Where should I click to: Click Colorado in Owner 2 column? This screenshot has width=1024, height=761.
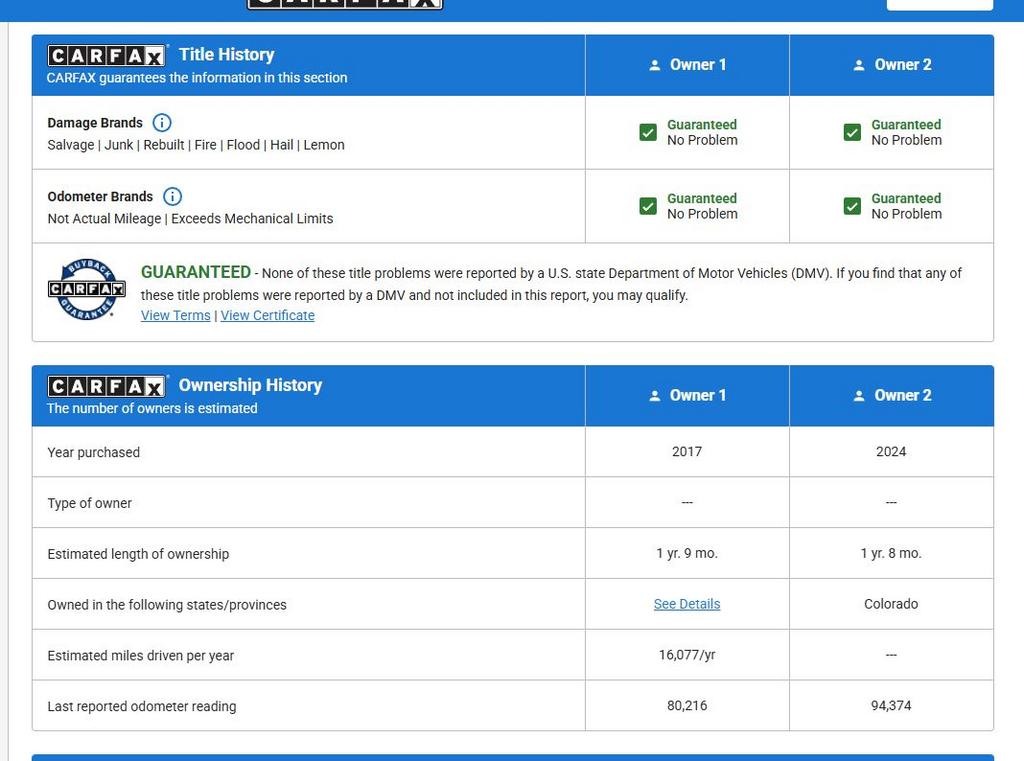[891, 604]
